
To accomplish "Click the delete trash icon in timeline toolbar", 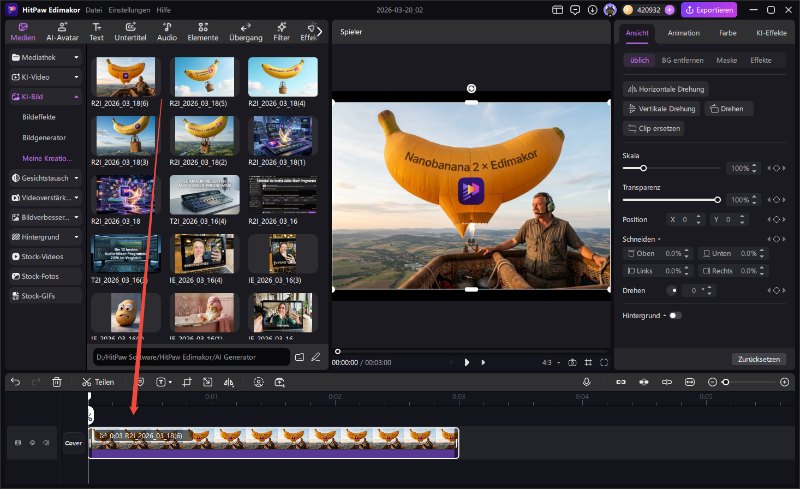I will [57, 382].
